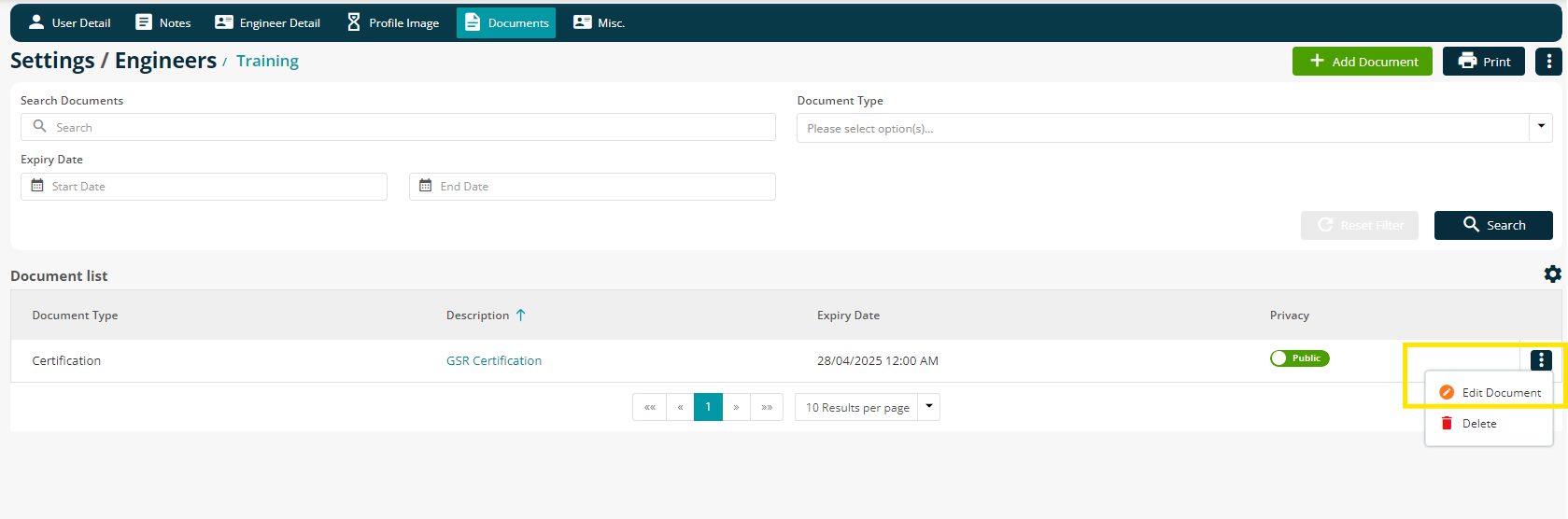Sort by the Document Type column

[75, 316]
